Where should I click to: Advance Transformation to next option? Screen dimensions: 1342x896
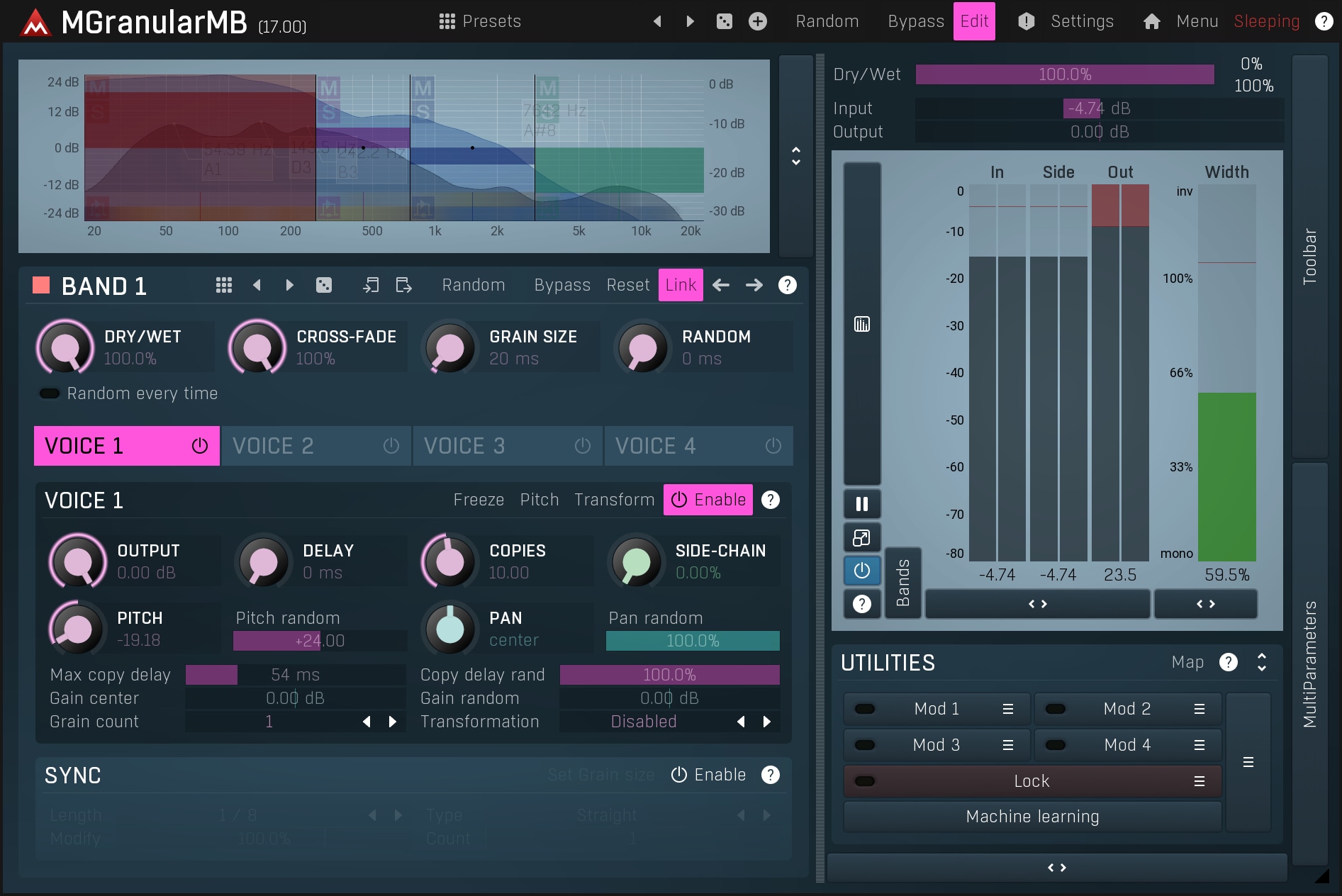[766, 722]
